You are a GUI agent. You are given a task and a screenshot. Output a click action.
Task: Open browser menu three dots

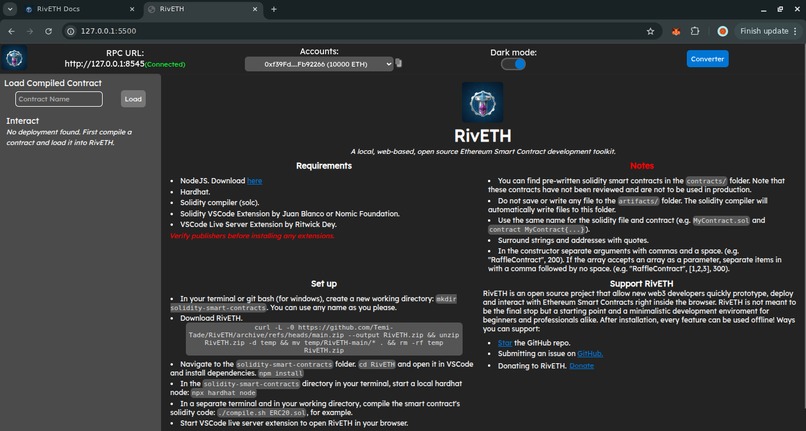796,31
